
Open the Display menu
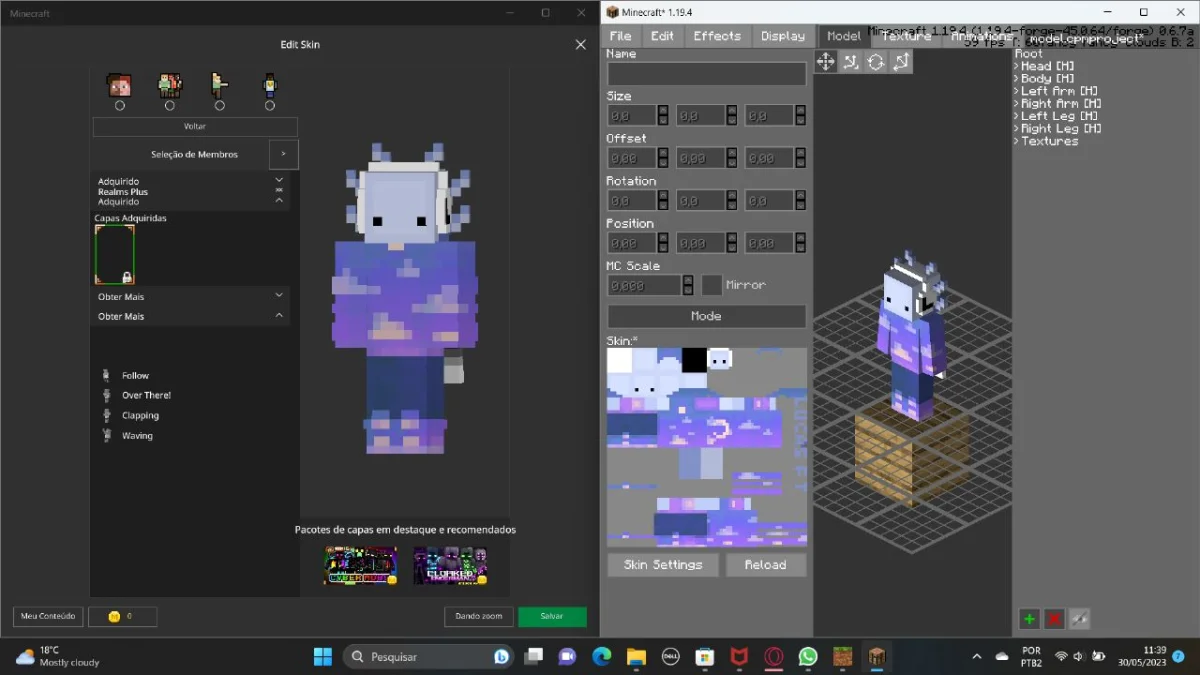[x=783, y=36]
